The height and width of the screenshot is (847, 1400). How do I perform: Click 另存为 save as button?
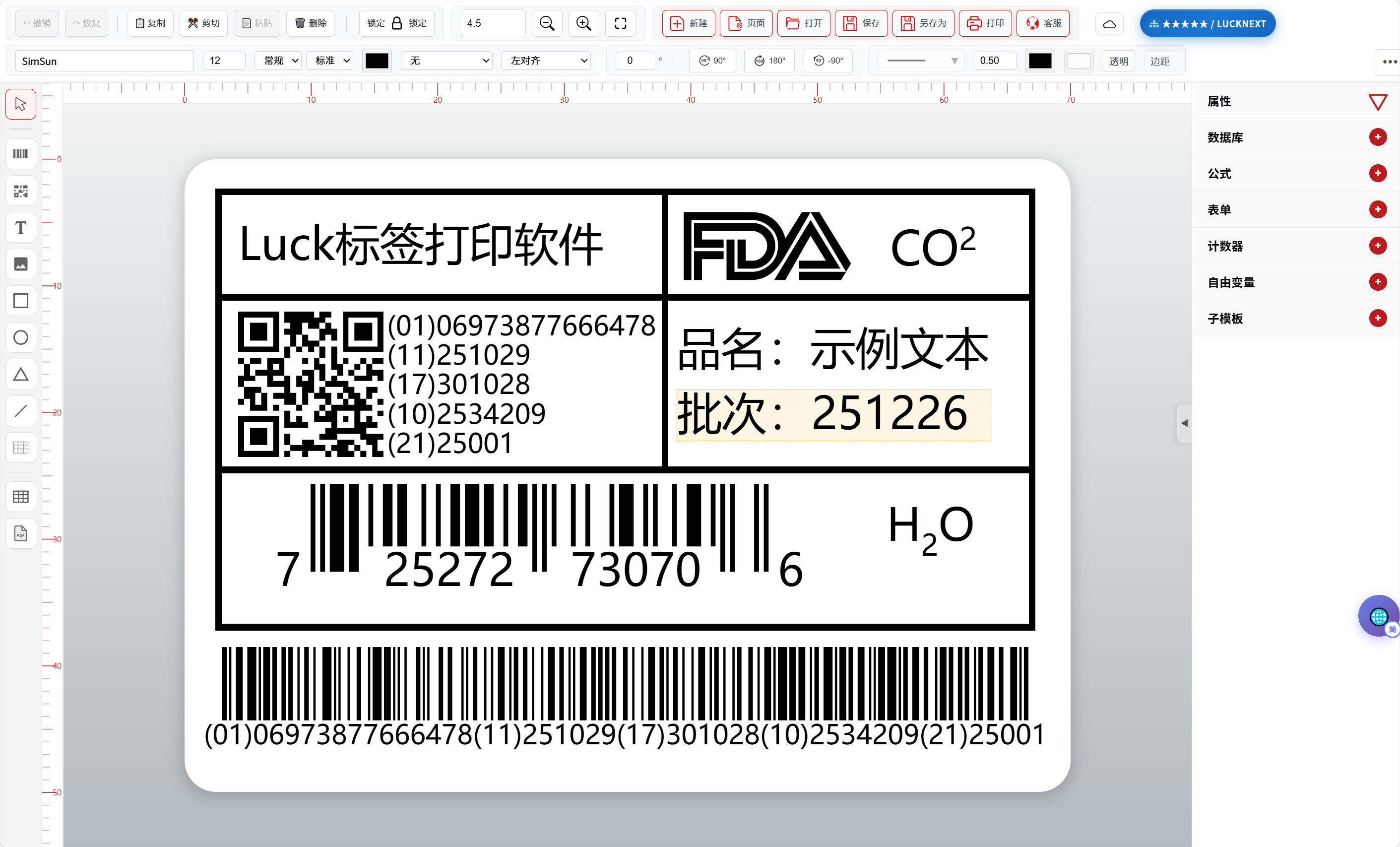point(923,23)
